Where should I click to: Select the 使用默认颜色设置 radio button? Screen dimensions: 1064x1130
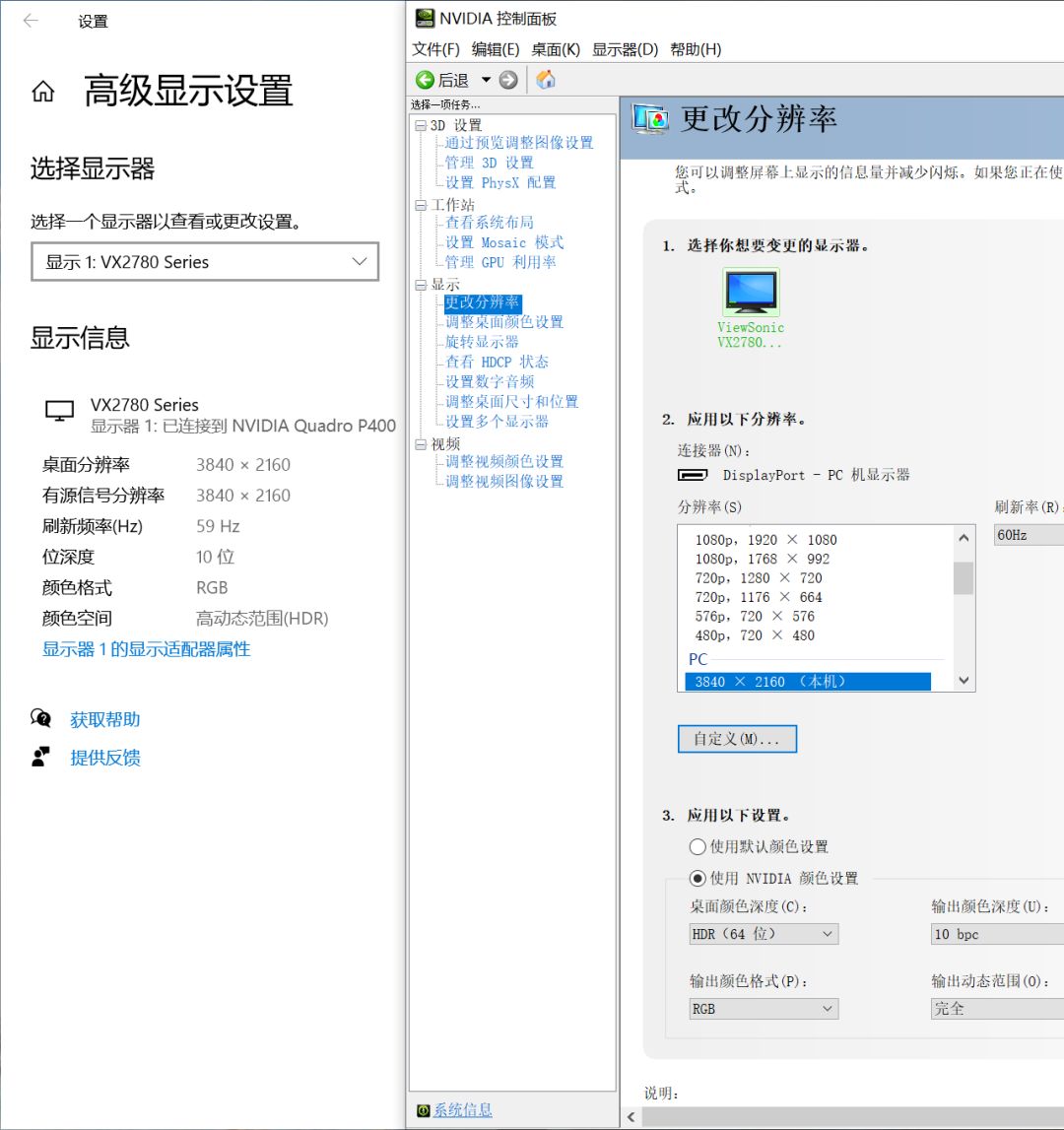(x=698, y=846)
